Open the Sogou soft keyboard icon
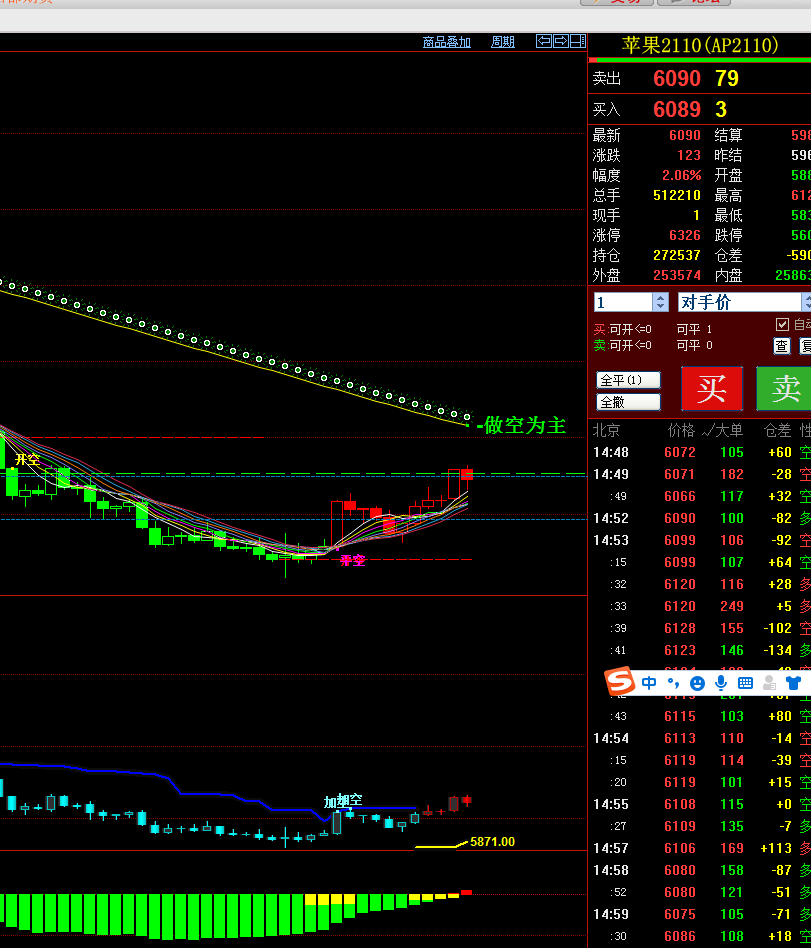 click(746, 683)
